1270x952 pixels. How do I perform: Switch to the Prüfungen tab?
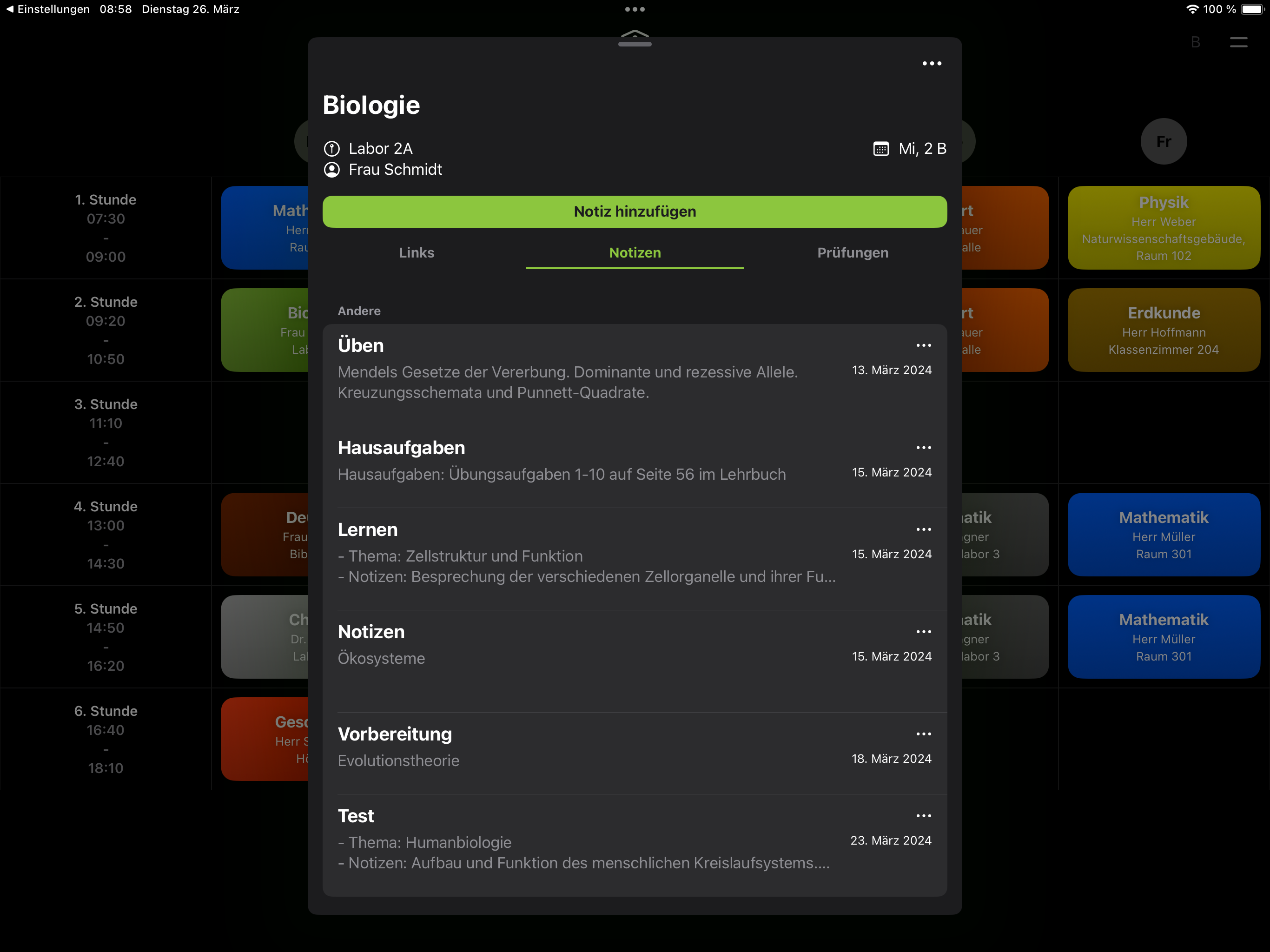(x=853, y=252)
